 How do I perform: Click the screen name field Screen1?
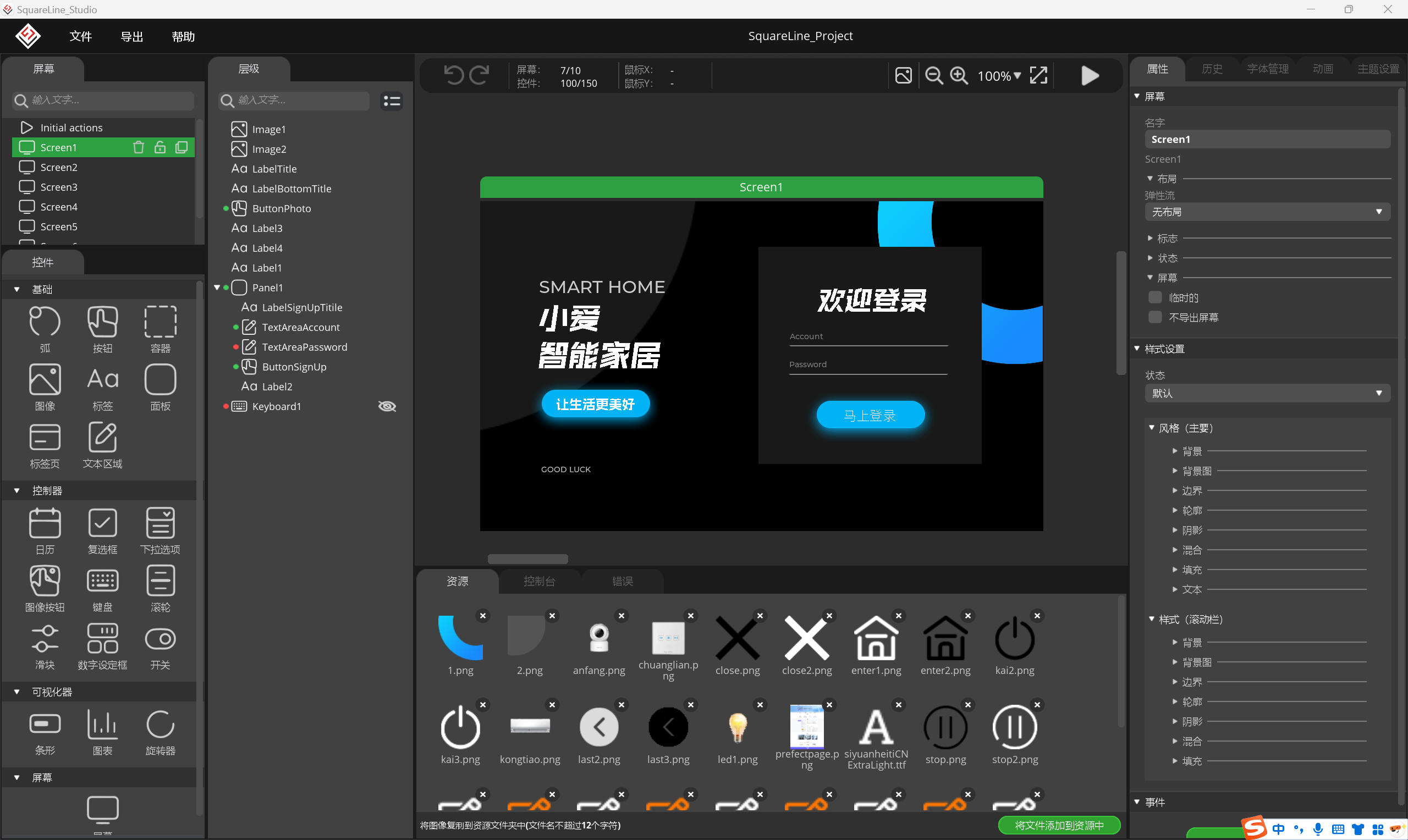(1267, 140)
